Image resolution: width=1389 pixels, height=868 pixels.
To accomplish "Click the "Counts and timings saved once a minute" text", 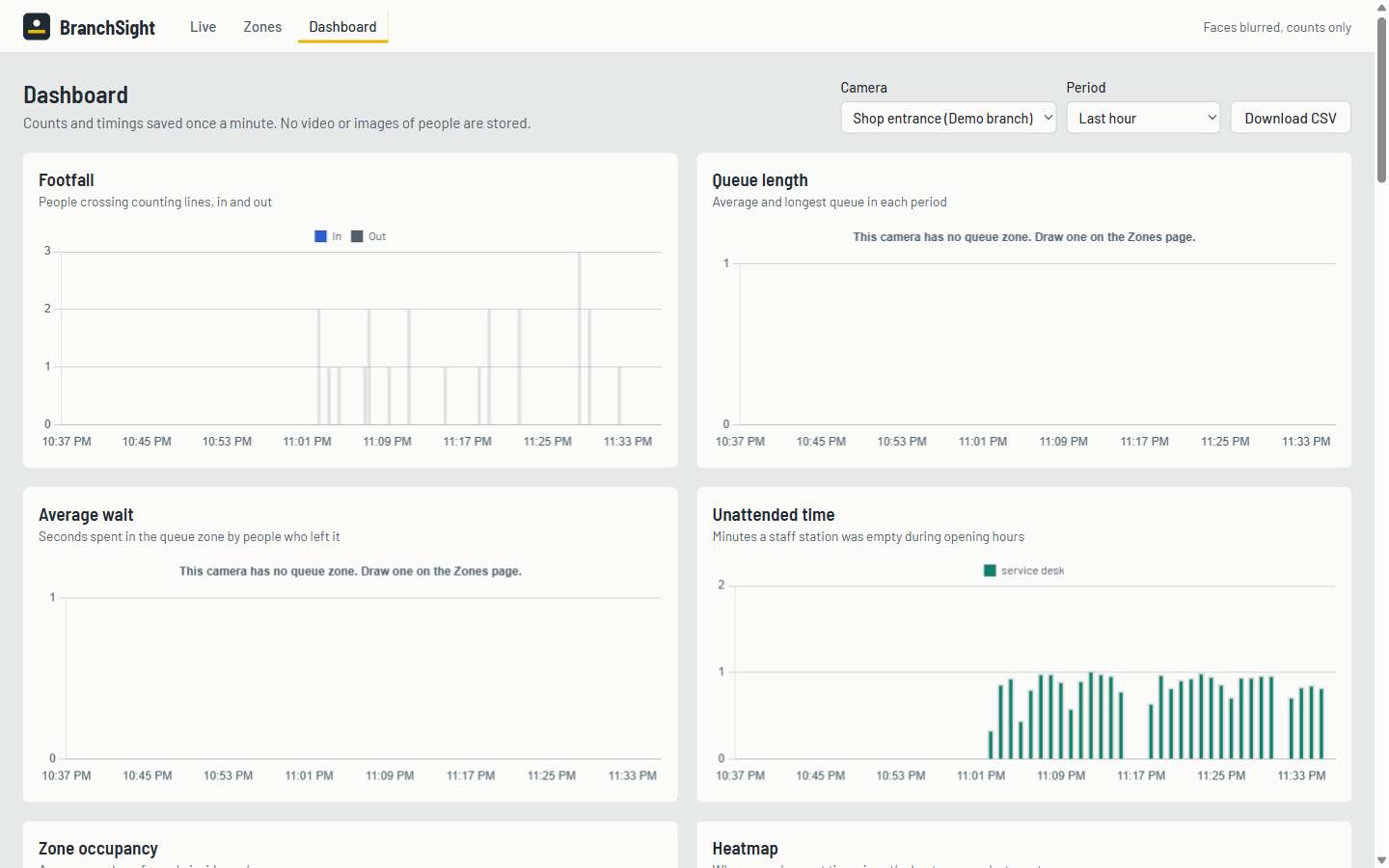I will point(277,123).
